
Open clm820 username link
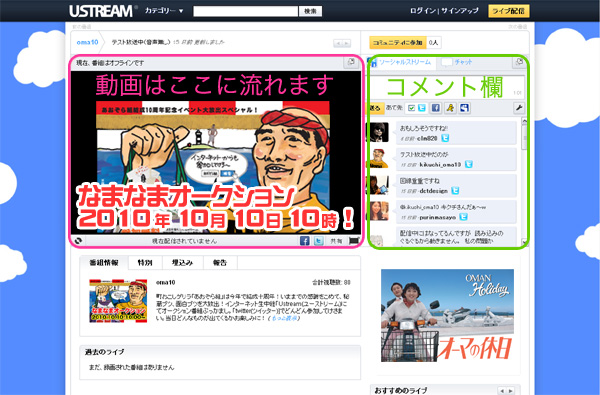point(427,139)
